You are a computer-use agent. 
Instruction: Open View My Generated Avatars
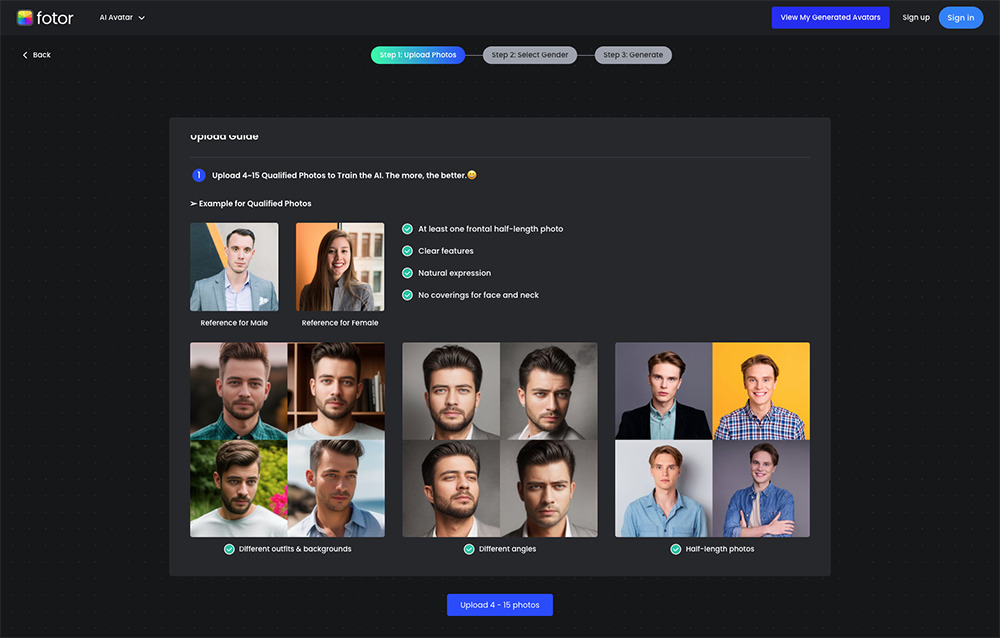click(830, 18)
